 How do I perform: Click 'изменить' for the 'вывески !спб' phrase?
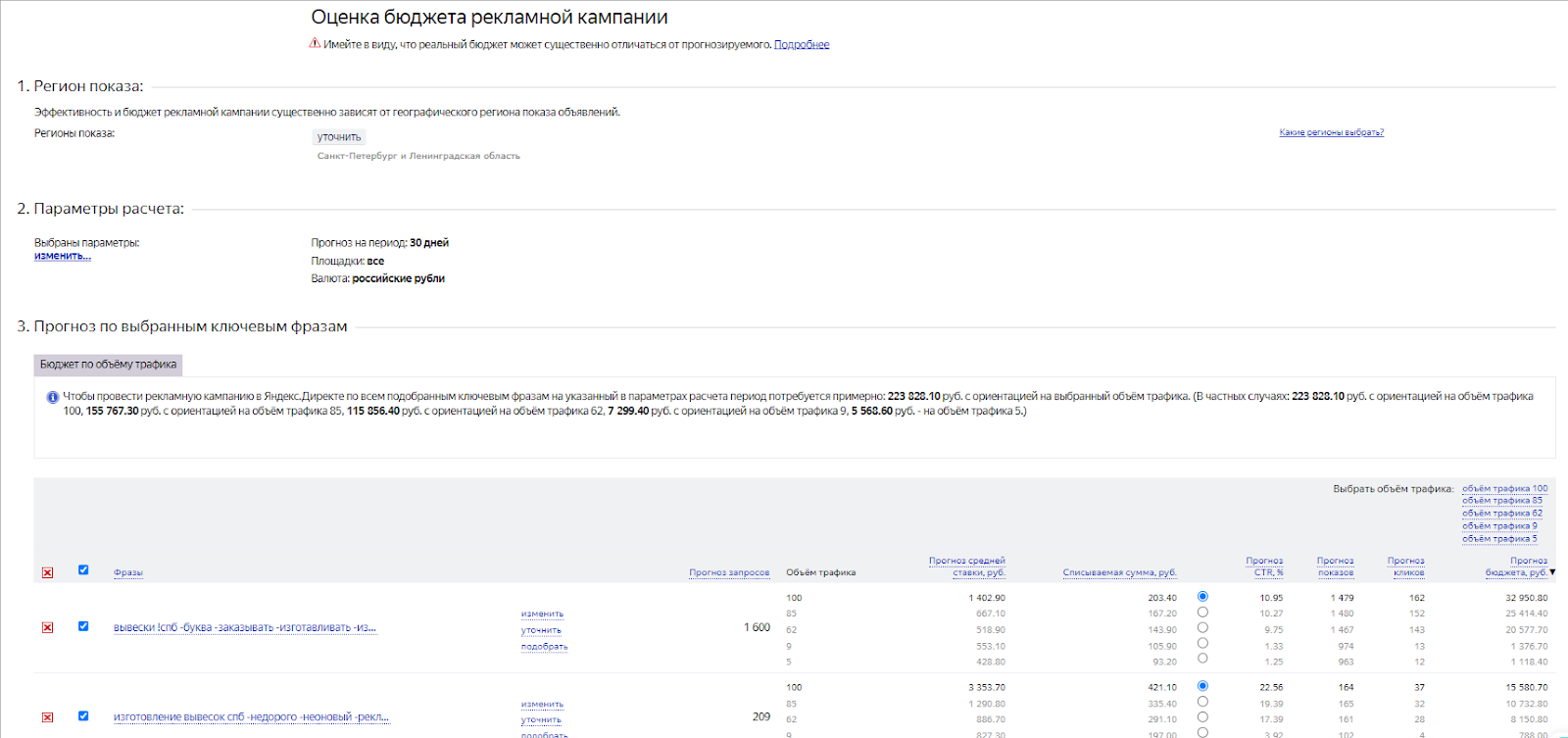(x=542, y=614)
